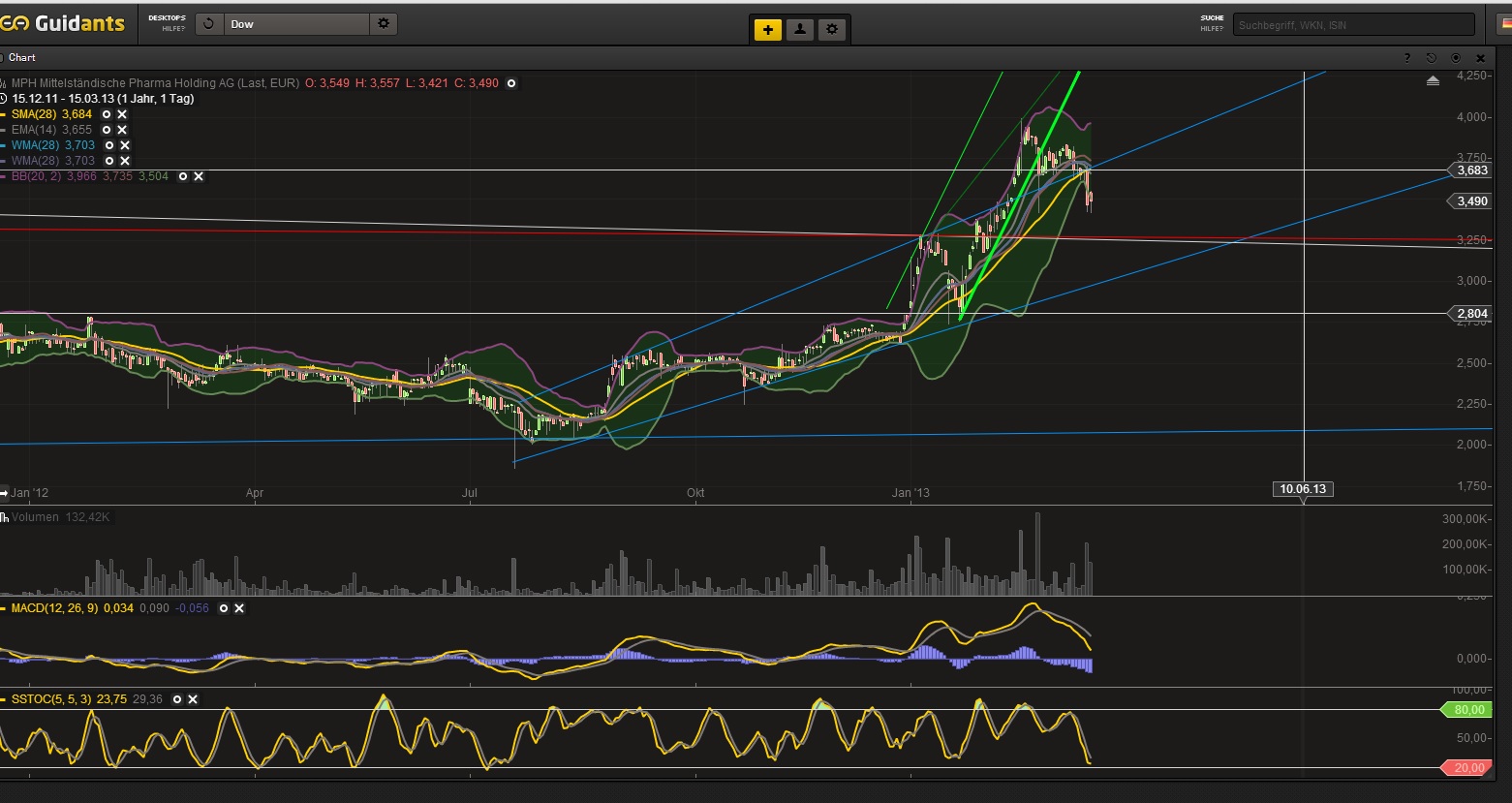Click the 4,000 price axis label
Screen dimensions: 1512x803
point(1473,117)
